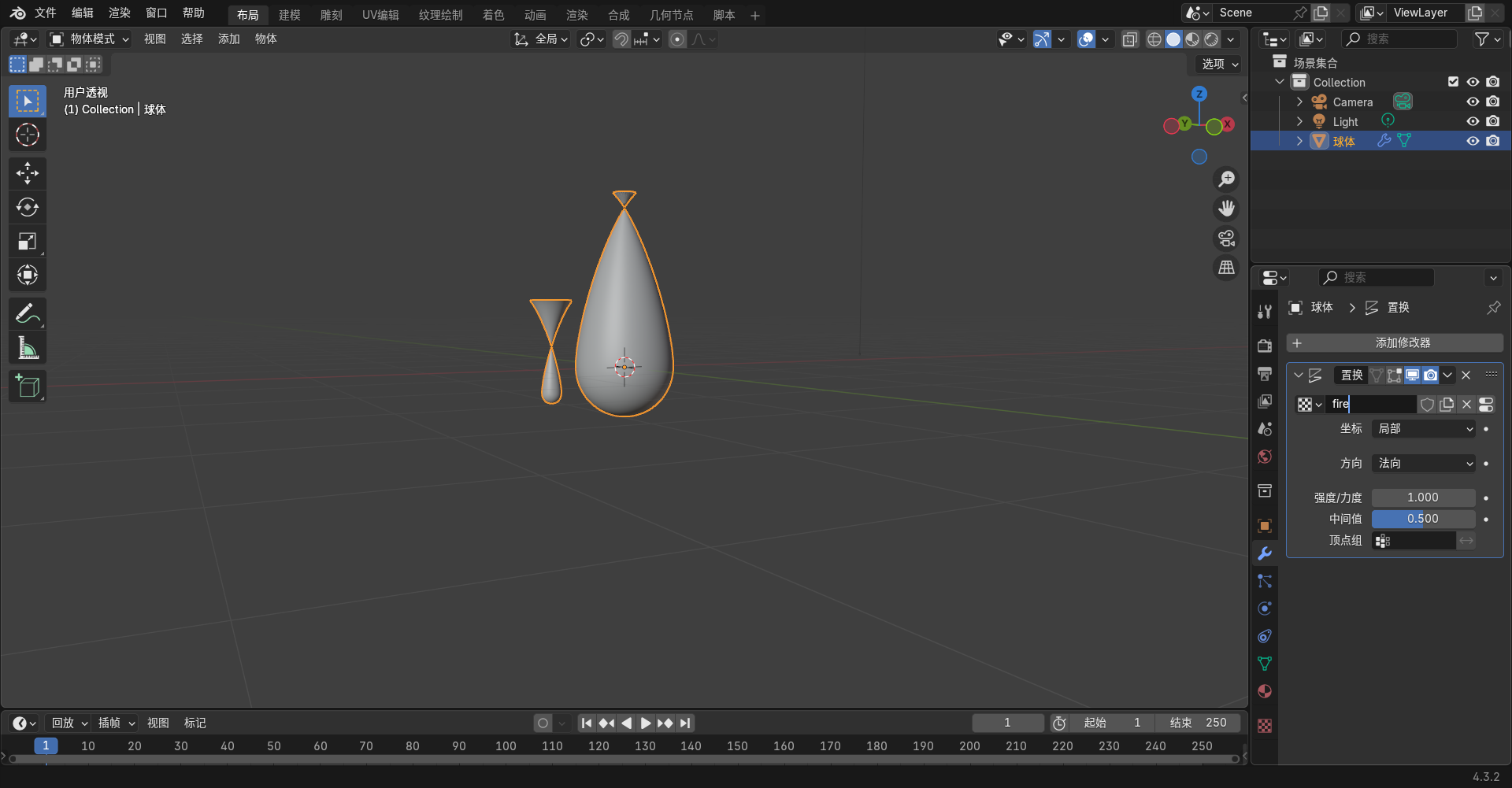1512x788 pixels.
Task: Select the Scale tool
Action: [x=28, y=241]
